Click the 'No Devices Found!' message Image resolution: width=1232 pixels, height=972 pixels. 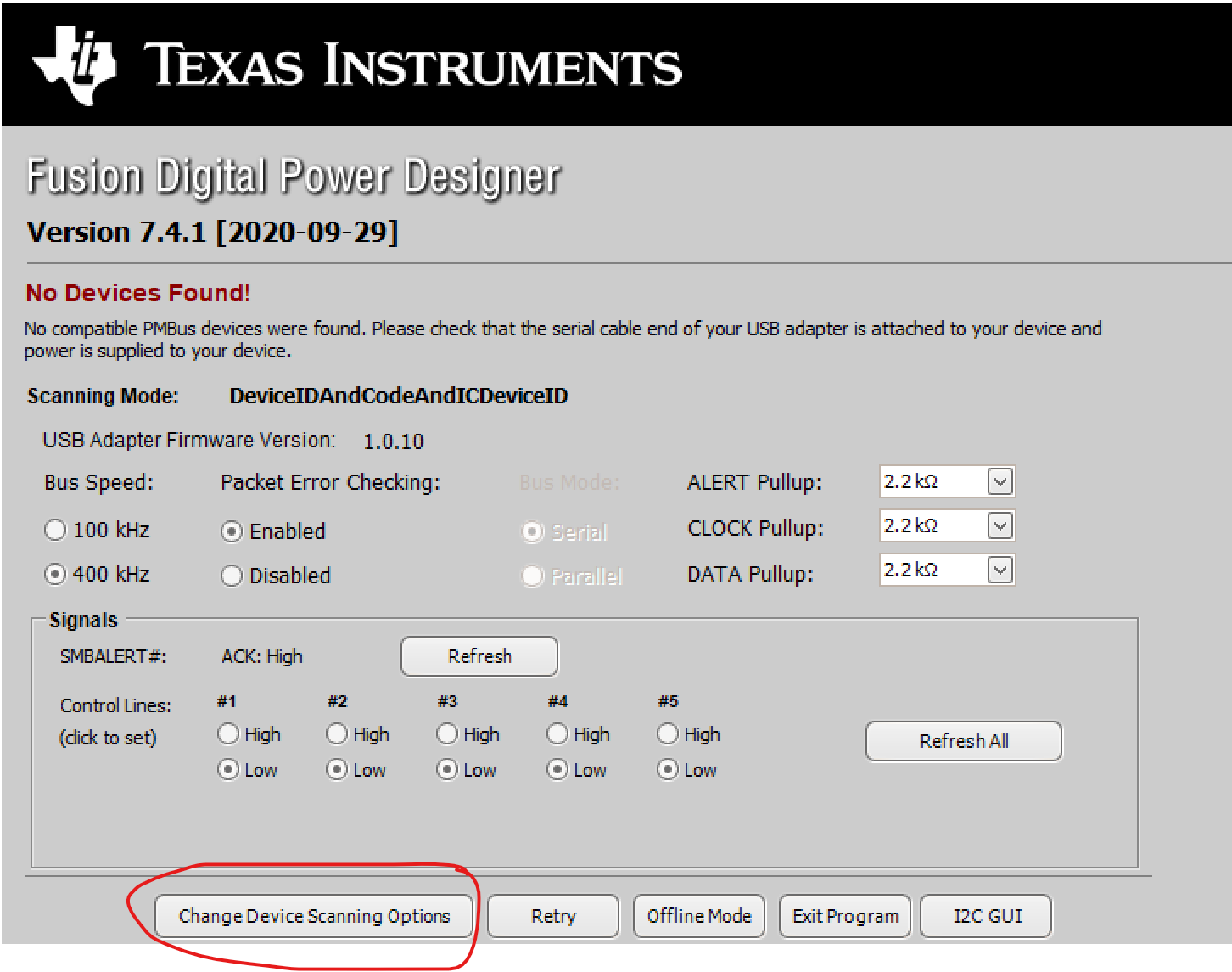[138, 293]
